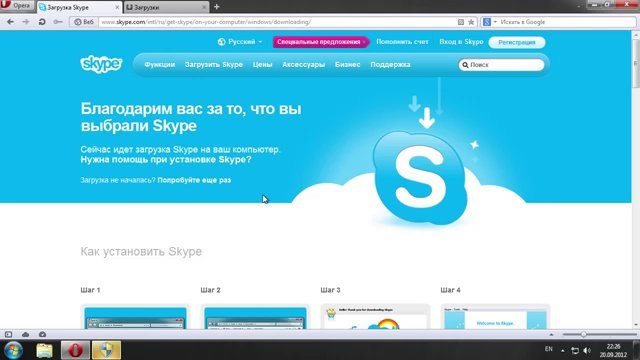Switch to the Загрузка Skype tab

coord(79,7)
